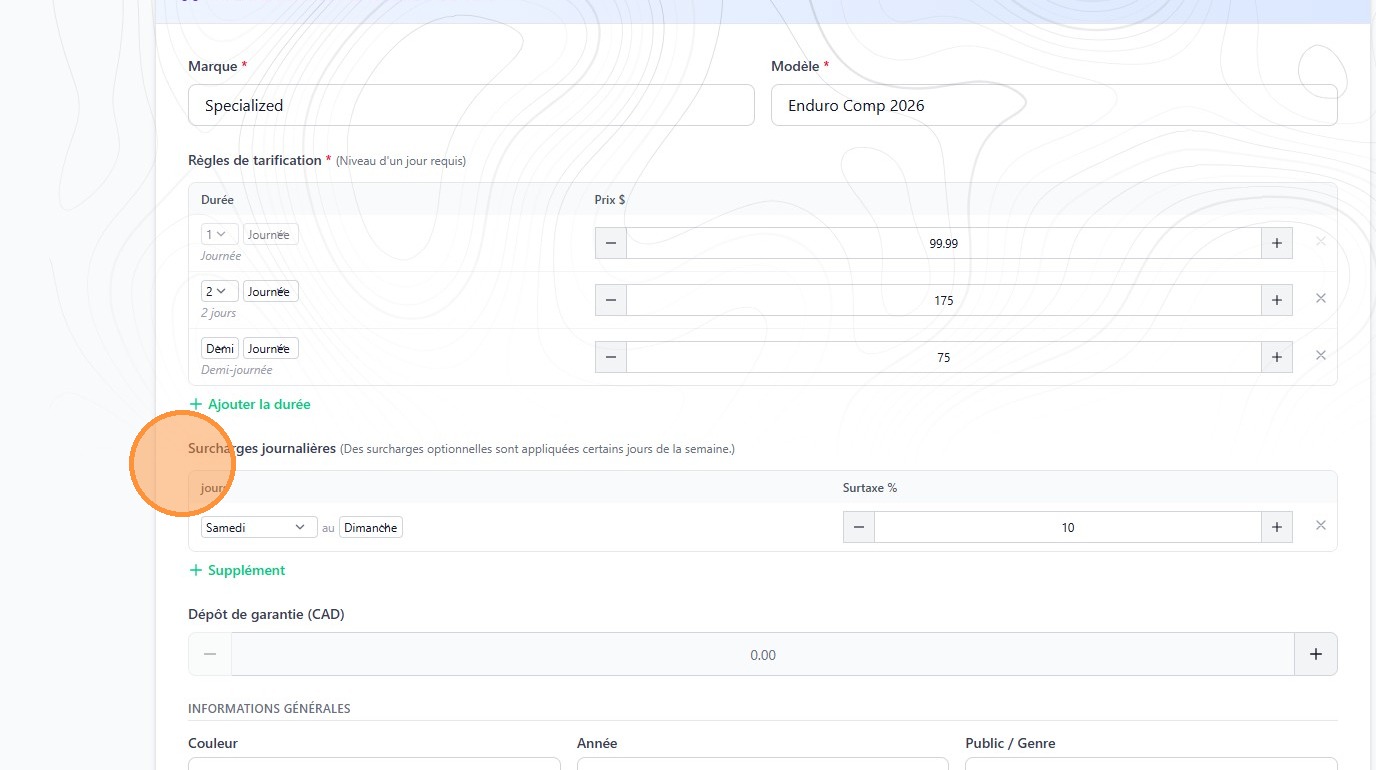
Task: Open the duration count dropdown showing 2
Action: (x=219, y=291)
